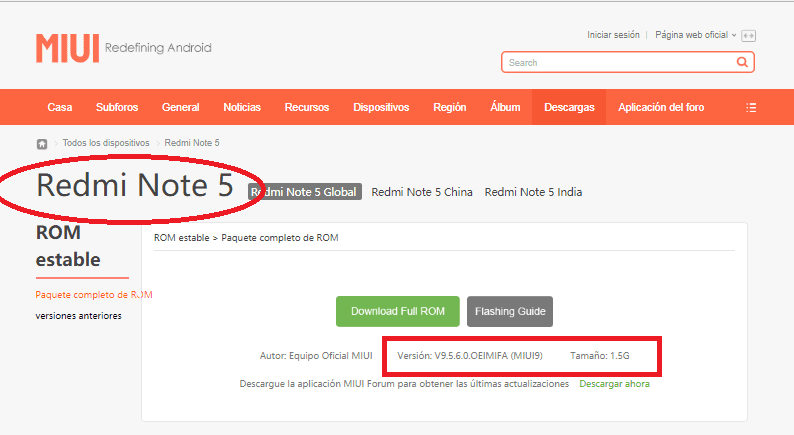Viewport: 794px width, 435px height.
Task: Open Iniciar sesión link
Action: (x=613, y=35)
